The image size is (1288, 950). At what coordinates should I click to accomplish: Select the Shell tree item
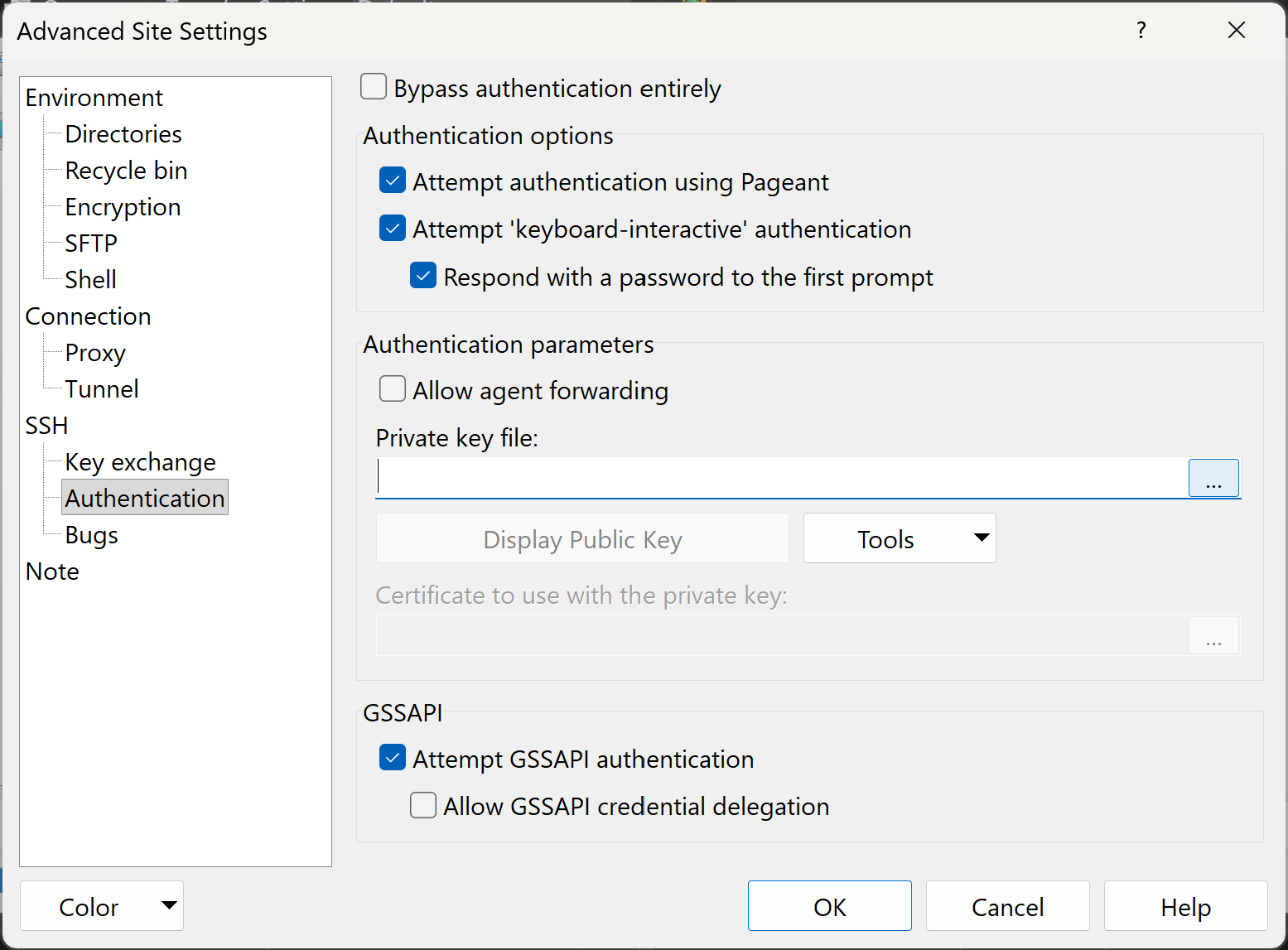90,280
